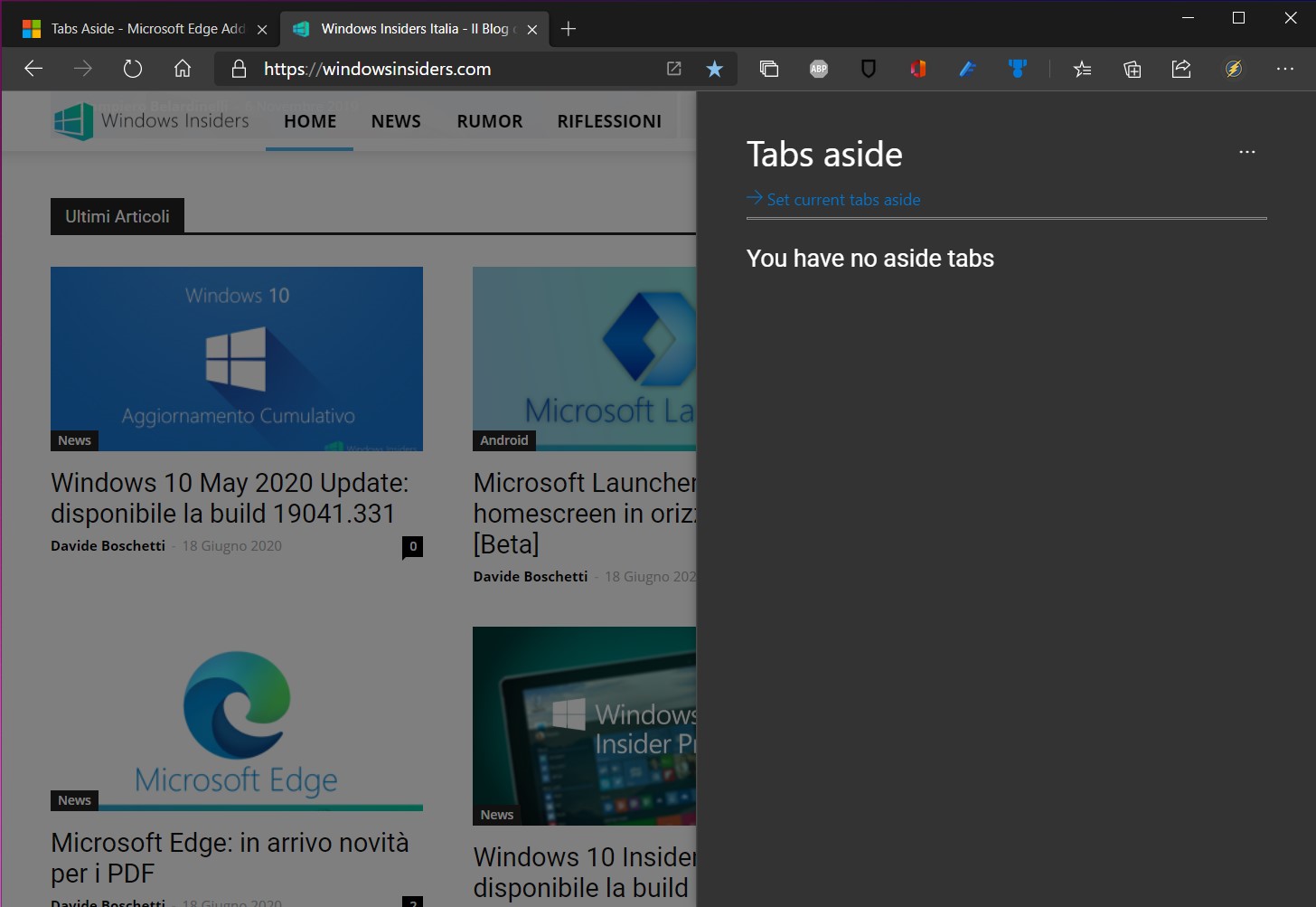Click the Share icon in toolbar
1316x907 pixels.
[x=1181, y=69]
